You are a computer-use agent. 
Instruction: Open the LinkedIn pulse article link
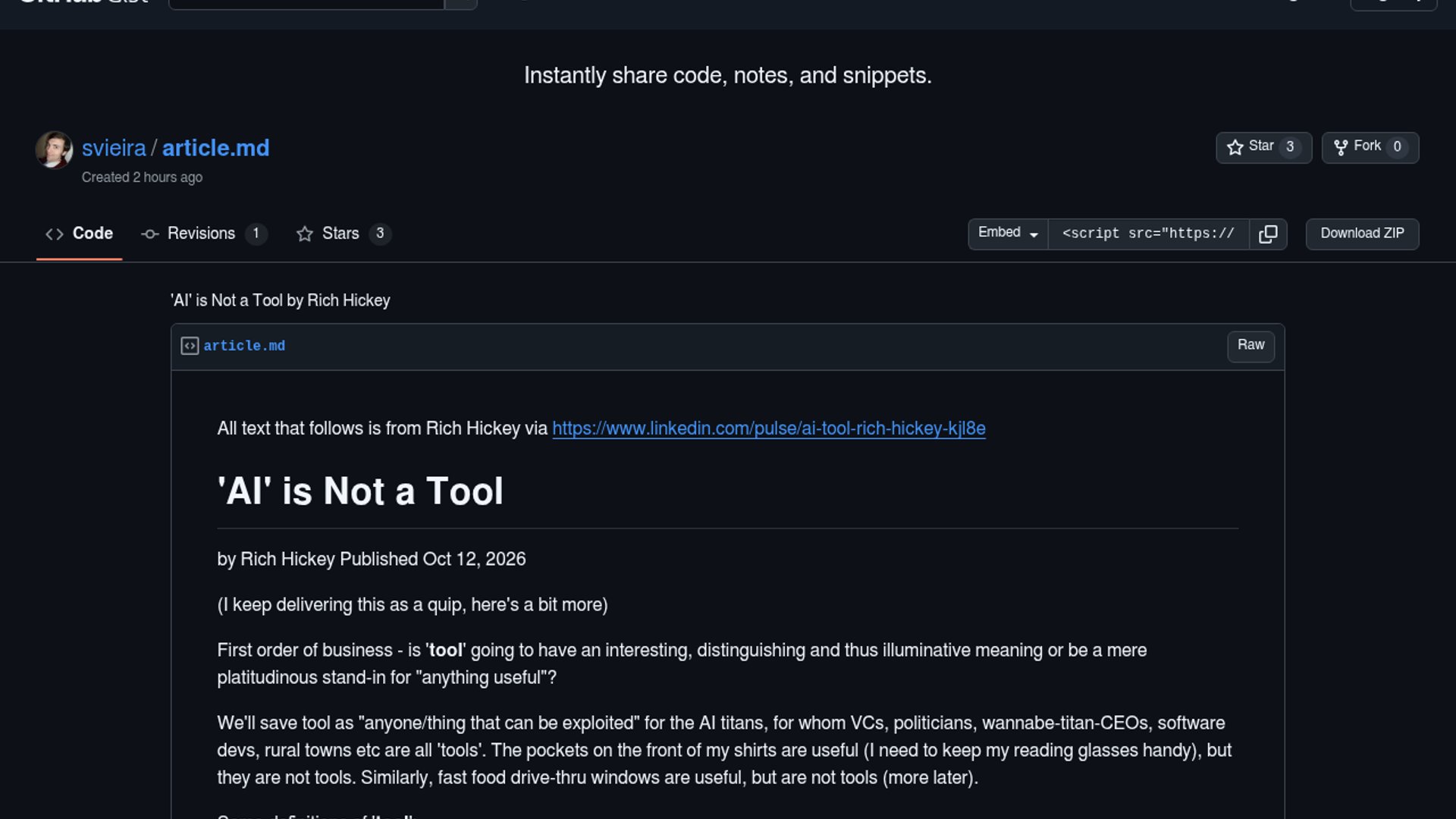769,428
